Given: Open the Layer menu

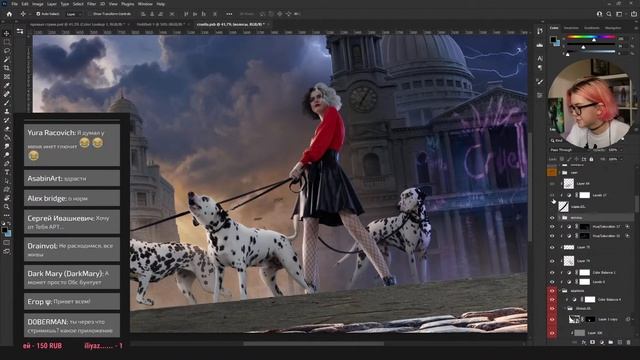Looking at the screenshot, I should (52, 4).
